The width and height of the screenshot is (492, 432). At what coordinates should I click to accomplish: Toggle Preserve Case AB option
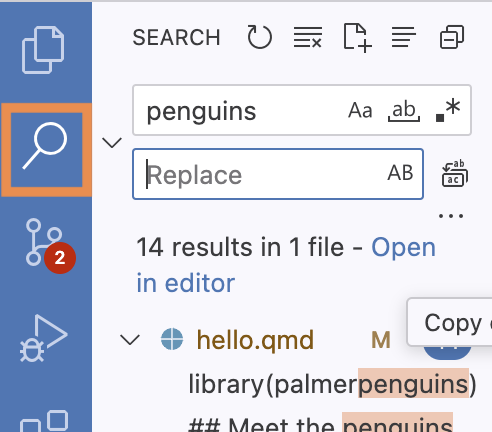point(400,173)
